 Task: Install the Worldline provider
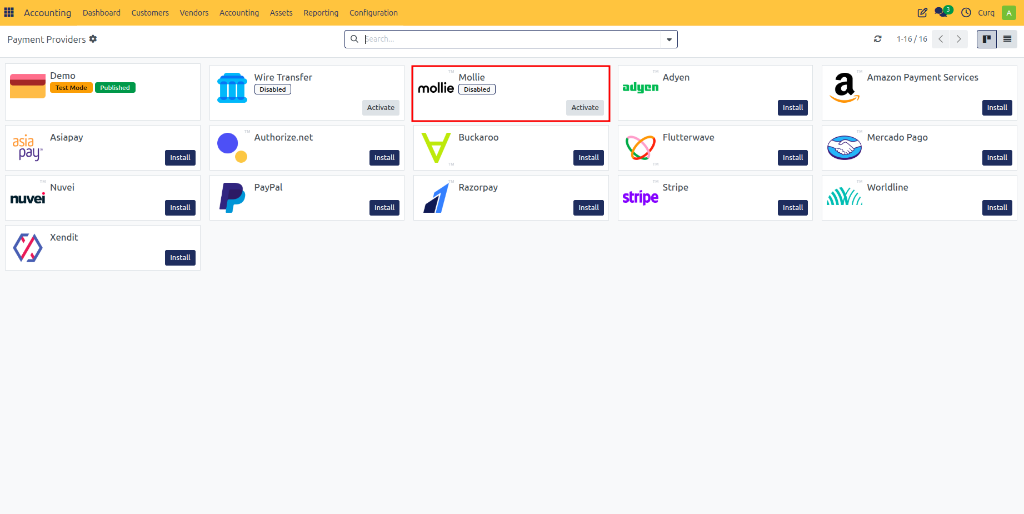pos(997,208)
